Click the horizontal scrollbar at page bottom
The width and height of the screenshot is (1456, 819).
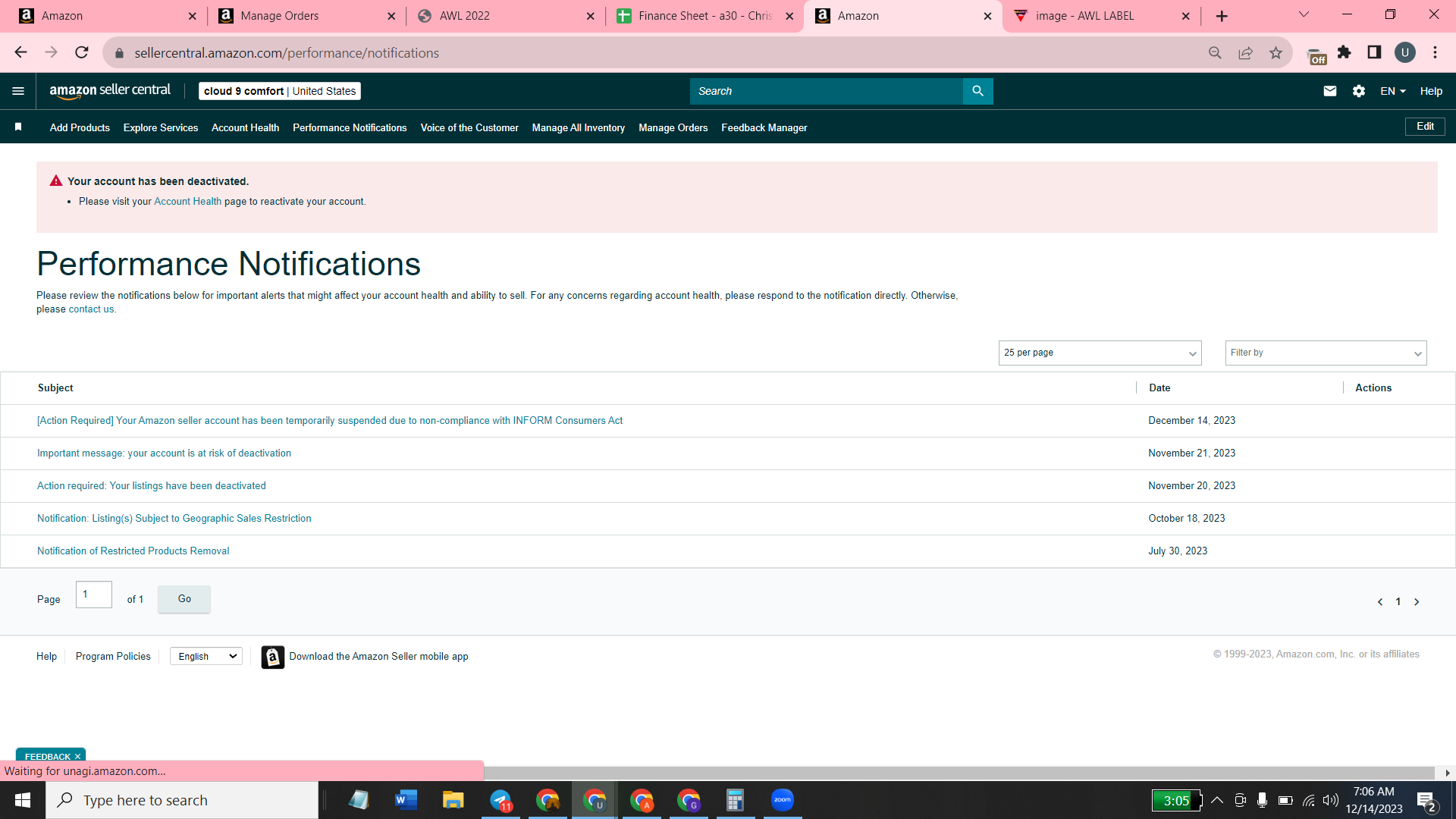[959, 773]
